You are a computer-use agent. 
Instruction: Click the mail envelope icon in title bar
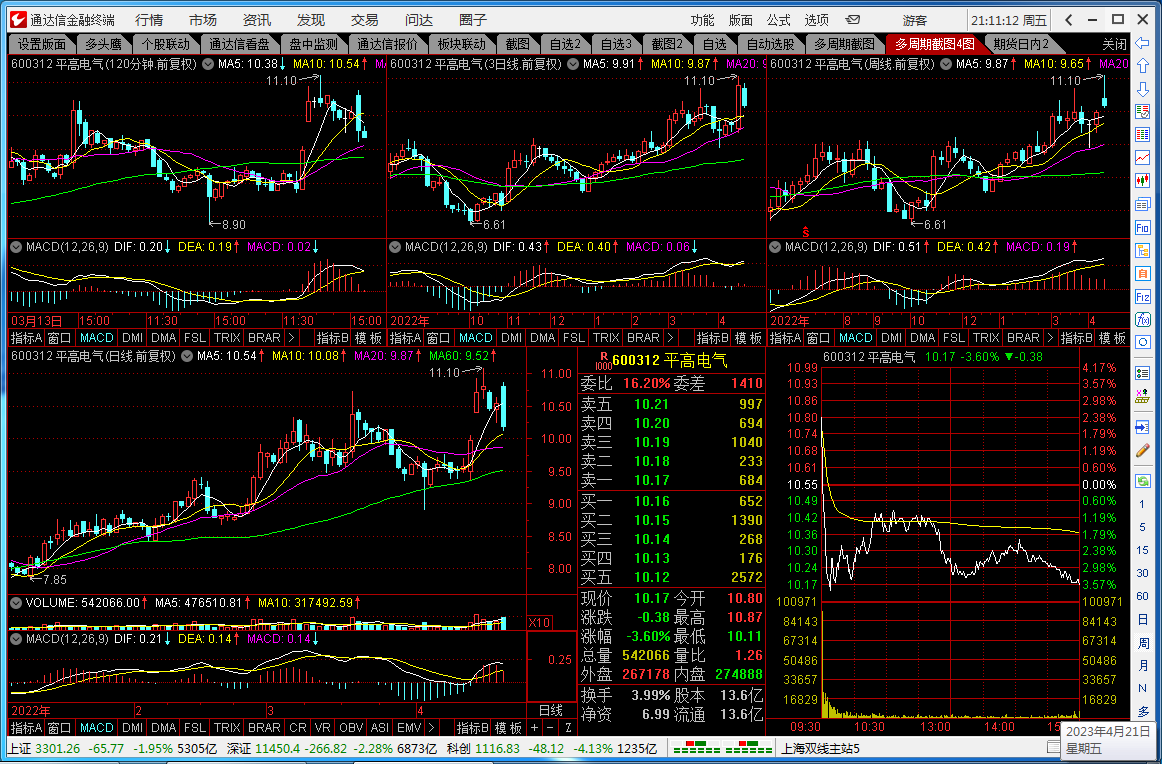(853, 20)
